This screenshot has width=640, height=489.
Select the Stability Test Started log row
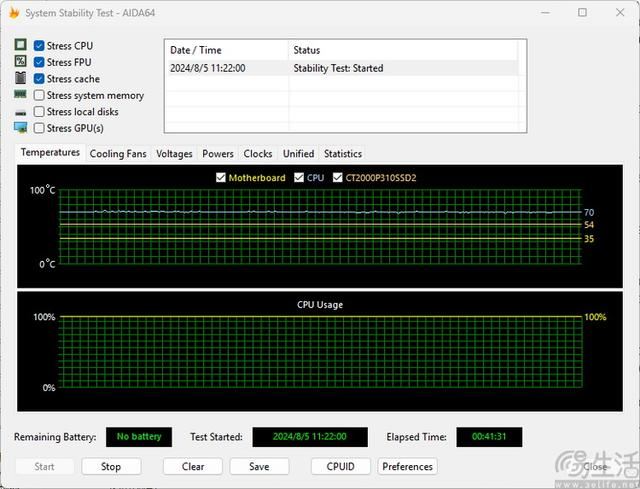(340, 68)
